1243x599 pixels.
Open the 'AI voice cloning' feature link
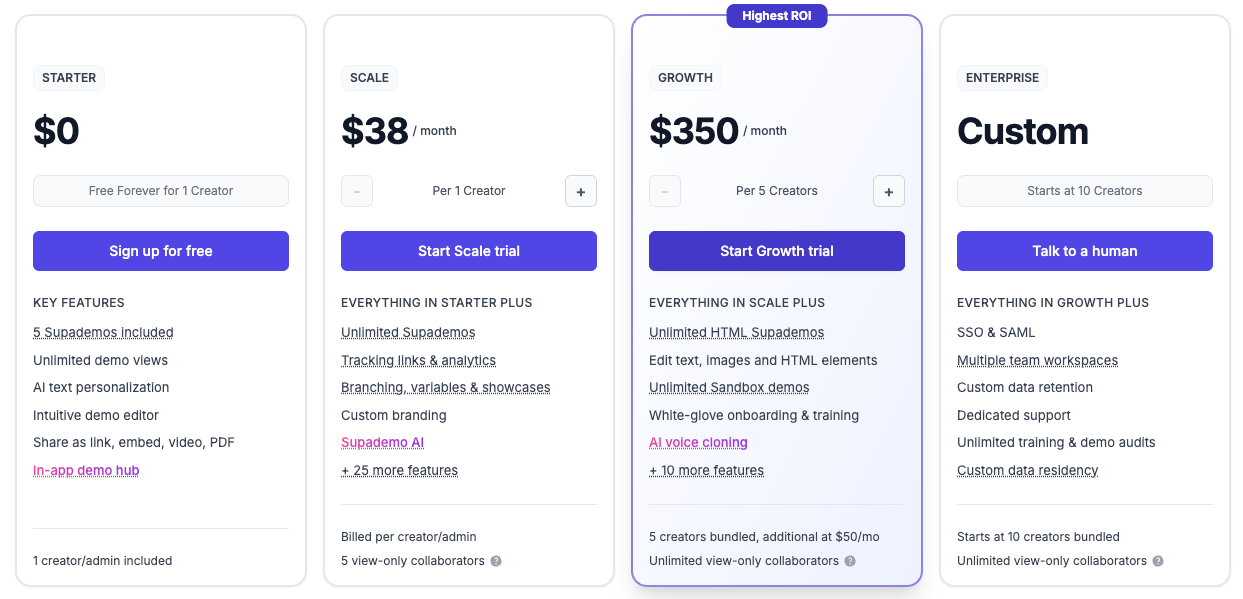(698, 442)
